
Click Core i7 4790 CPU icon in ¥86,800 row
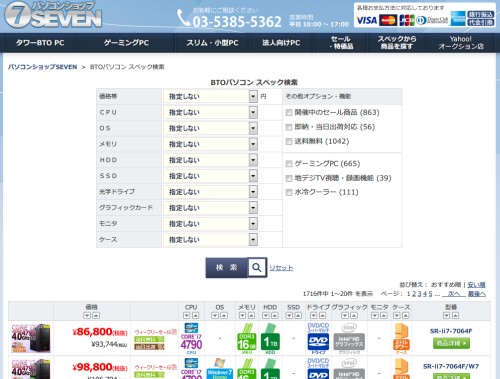tap(191, 338)
